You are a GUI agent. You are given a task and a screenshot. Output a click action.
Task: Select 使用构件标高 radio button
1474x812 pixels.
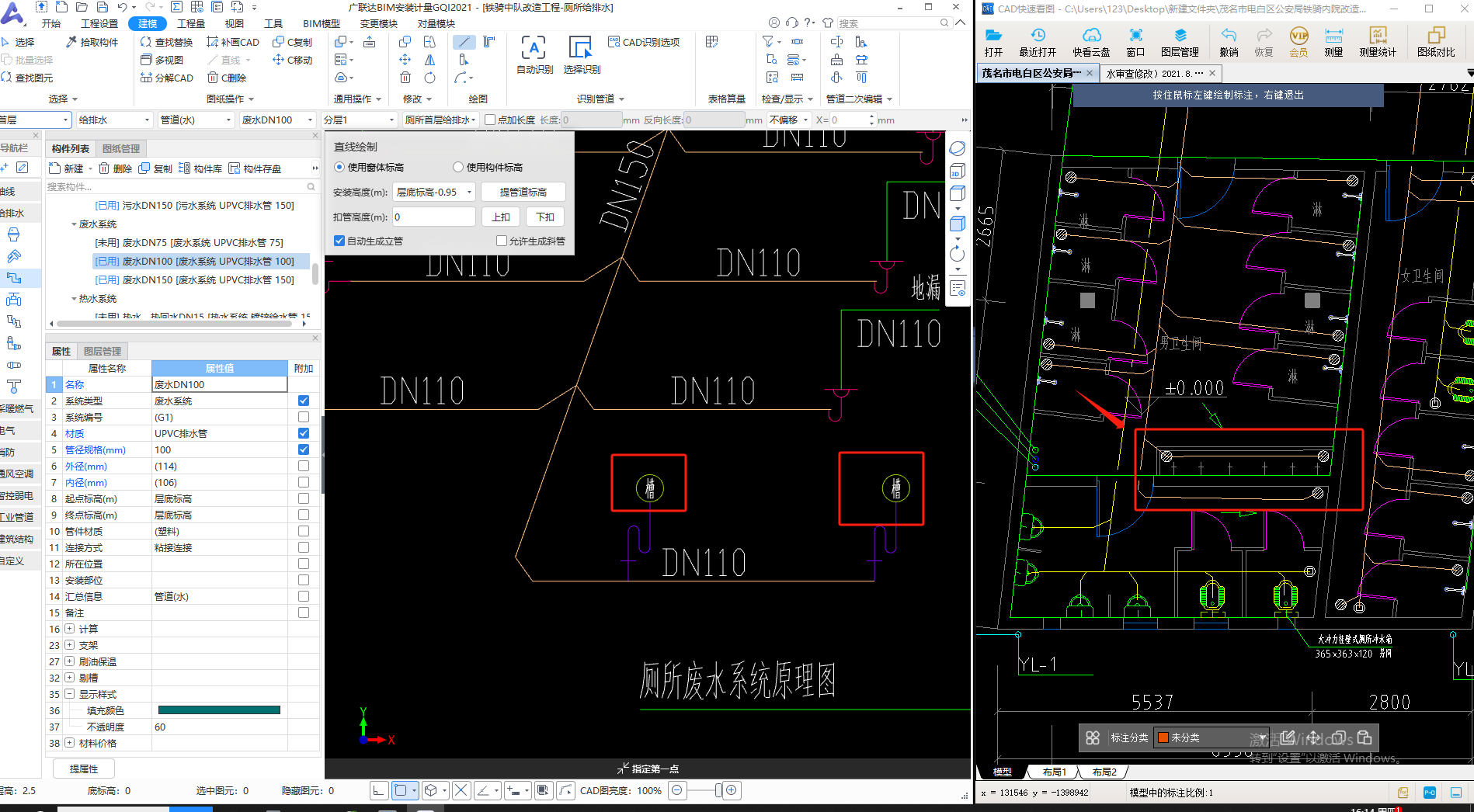coord(458,167)
